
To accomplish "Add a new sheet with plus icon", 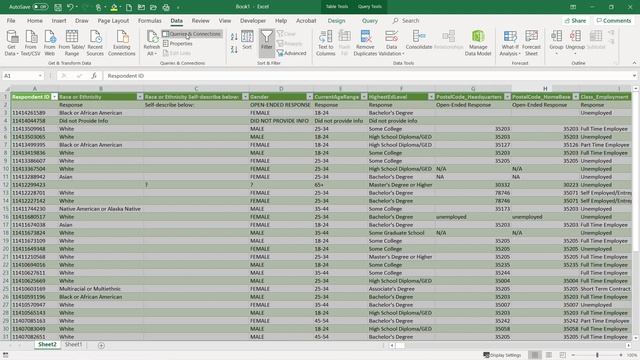I will point(101,345).
